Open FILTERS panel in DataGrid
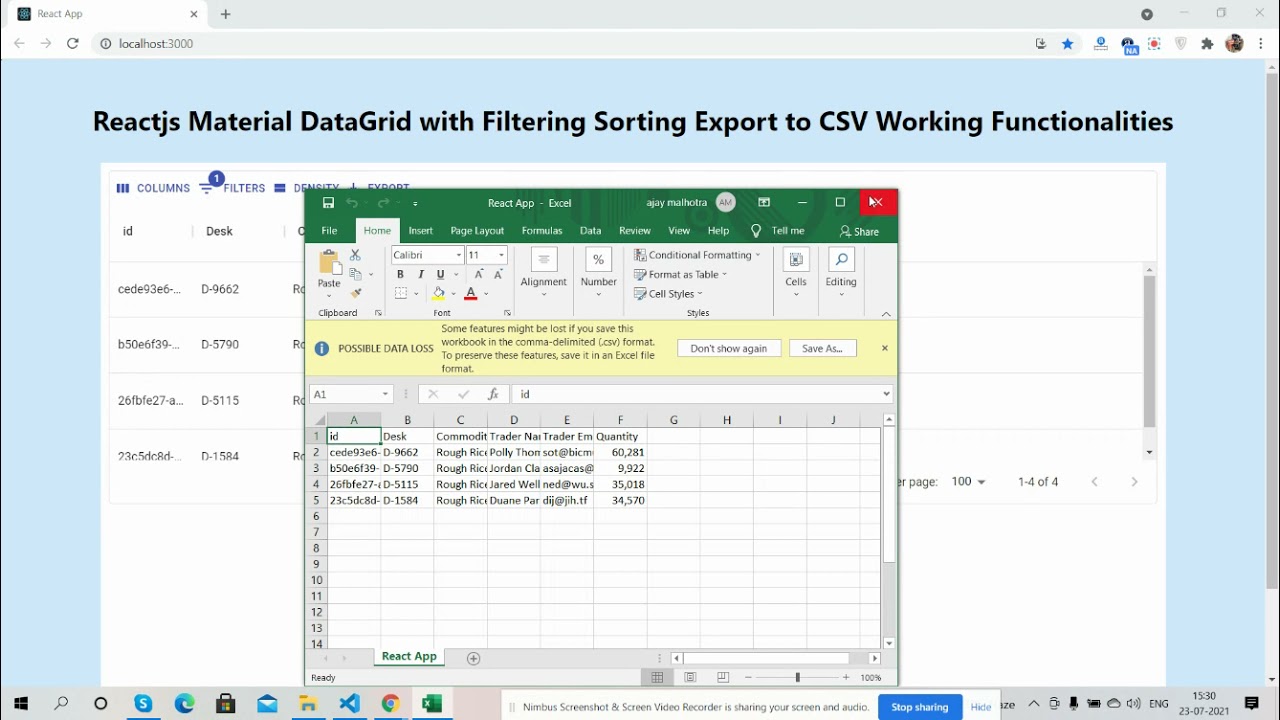The image size is (1280, 720). pos(233,186)
